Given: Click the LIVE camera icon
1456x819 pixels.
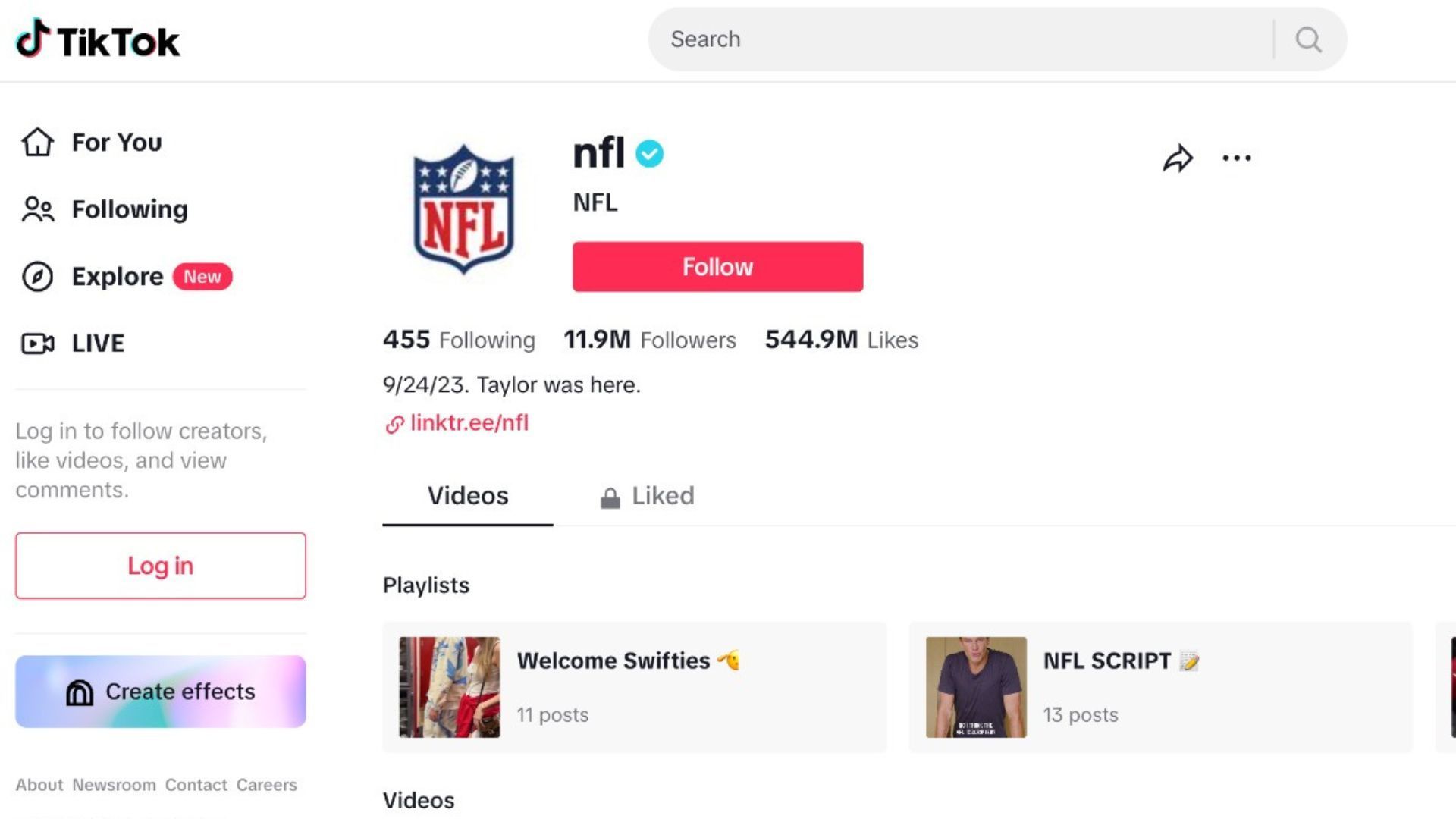Looking at the screenshot, I should (37, 344).
